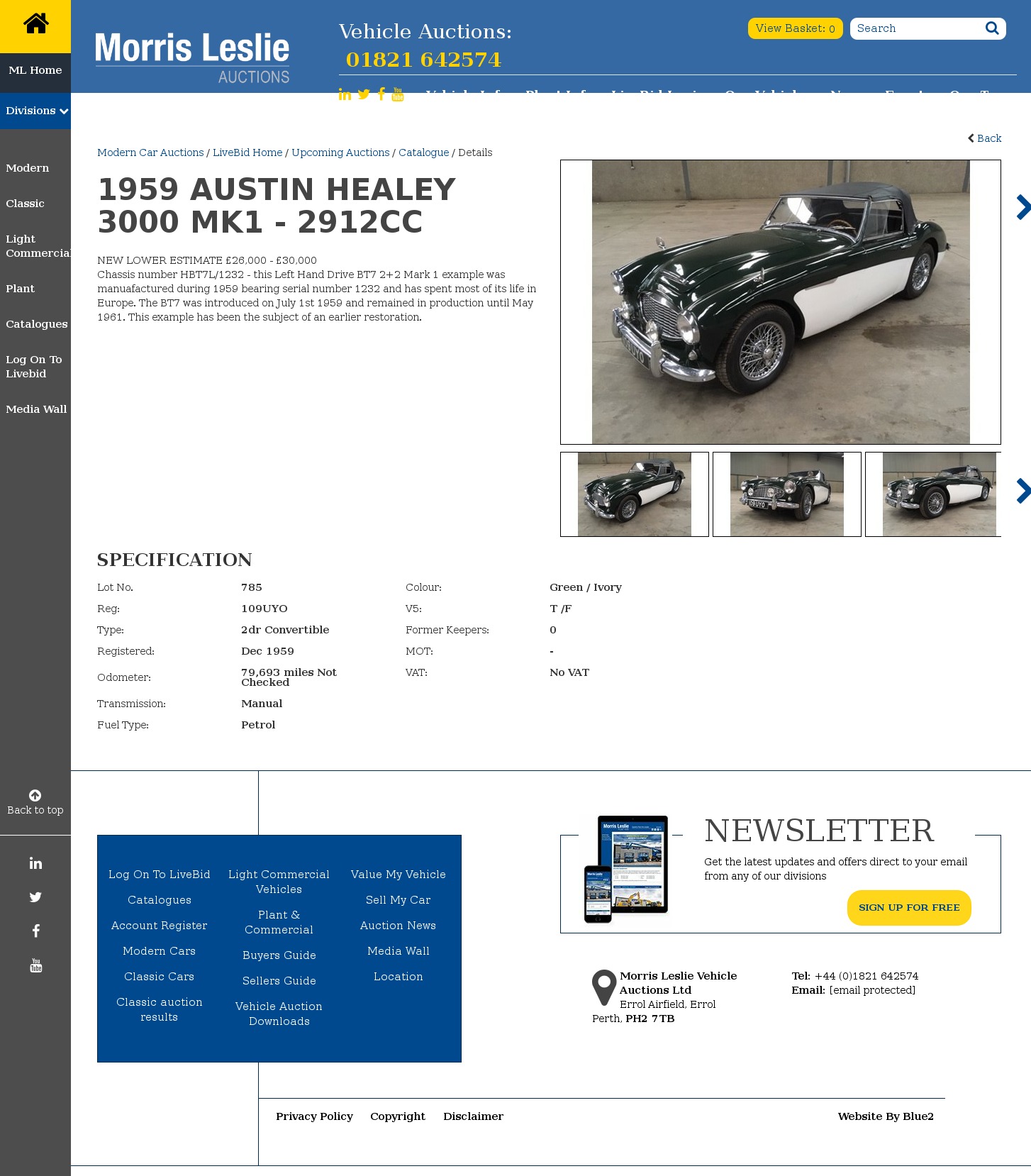Click the yellow home icon
Viewport: 1031px width, 1176px height.
point(35,24)
